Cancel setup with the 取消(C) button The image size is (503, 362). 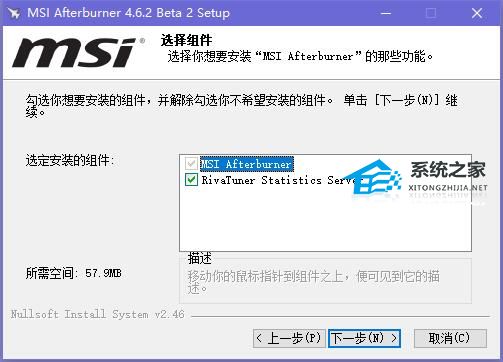(450, 338)
